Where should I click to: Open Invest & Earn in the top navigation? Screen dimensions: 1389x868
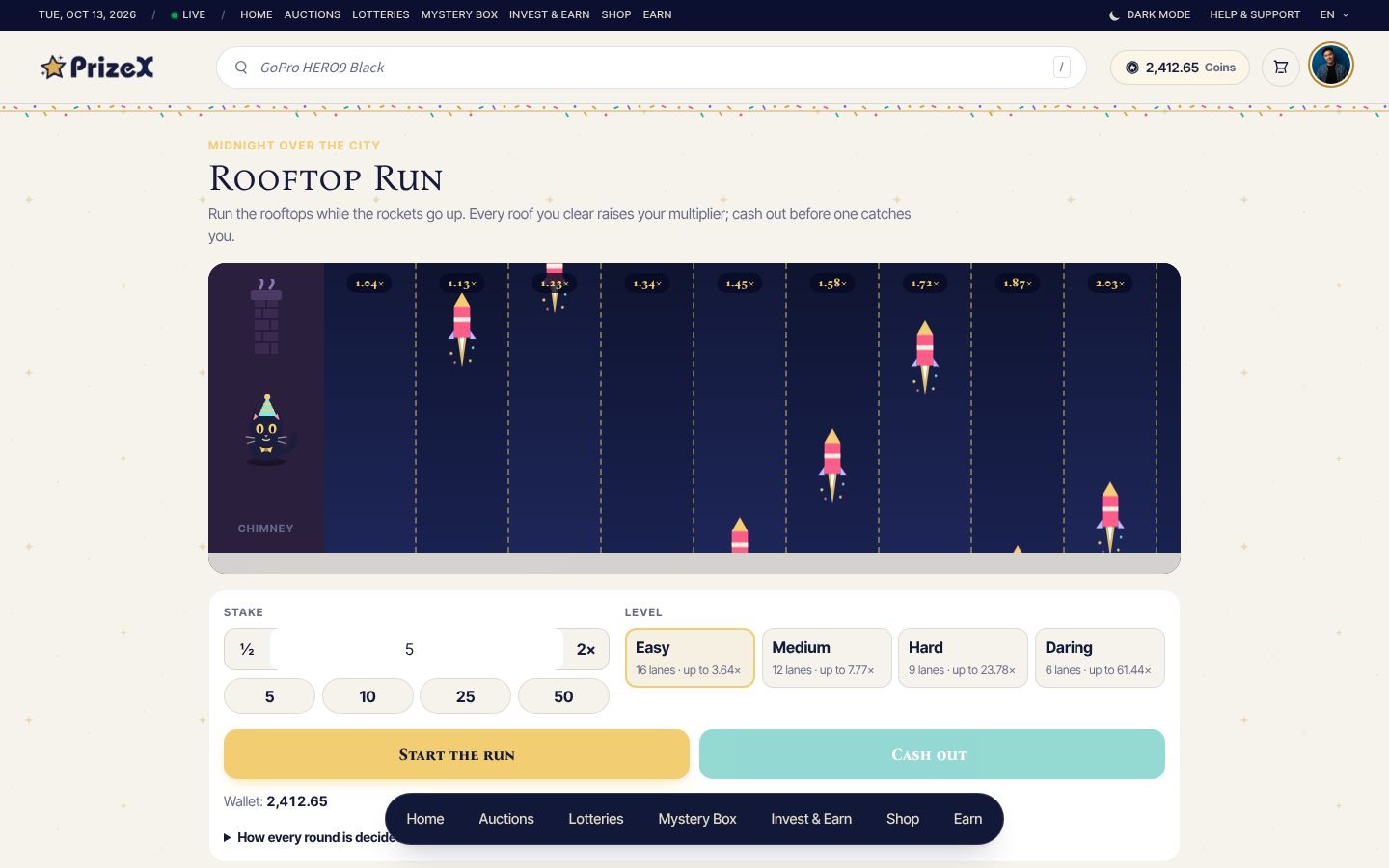(549, 14)
